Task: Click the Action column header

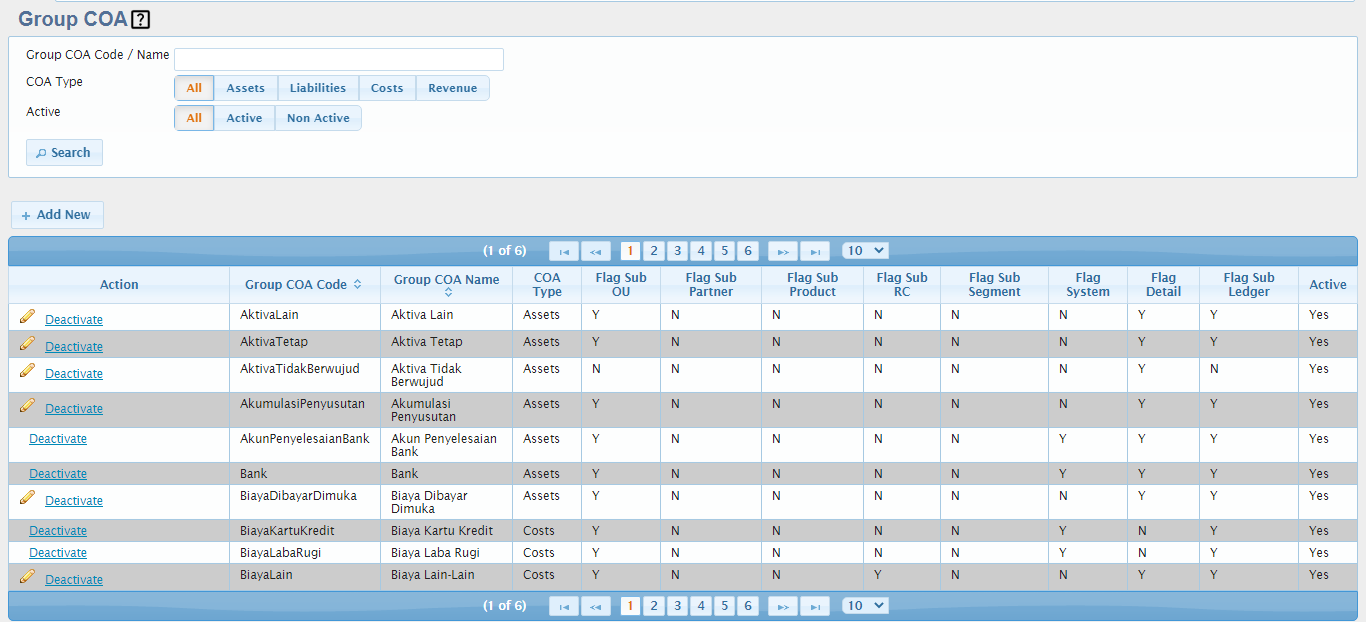Action: click(119, 285)
